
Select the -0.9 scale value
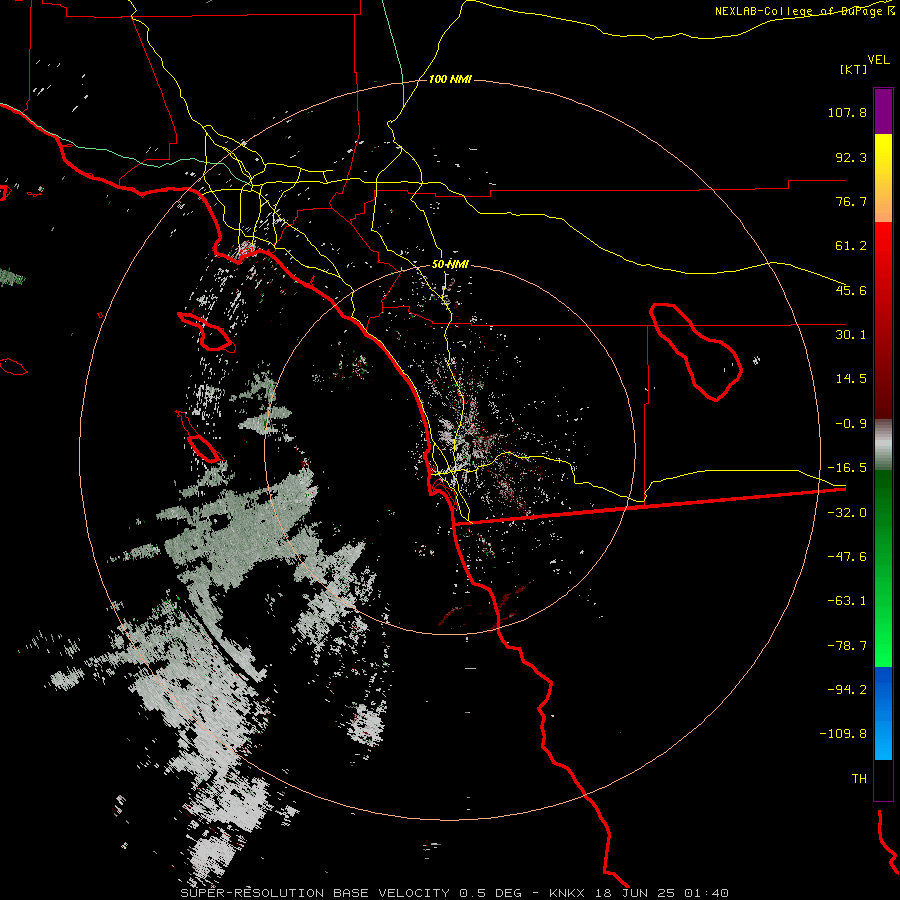[851, 424]
